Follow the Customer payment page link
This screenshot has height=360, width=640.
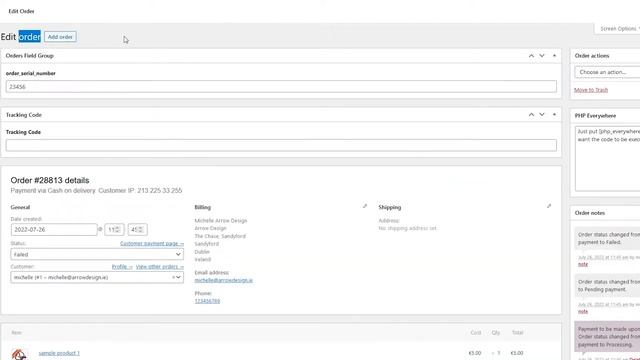[x=152, y=243]
